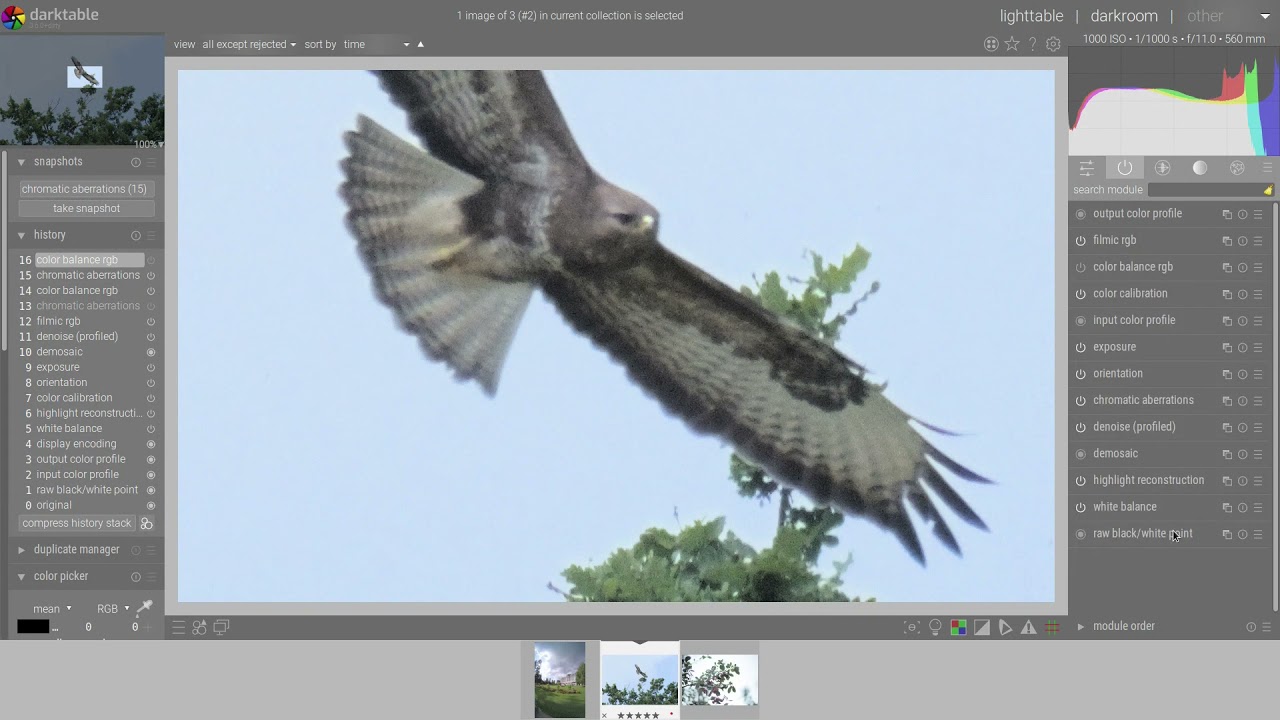Open the 'RGB' color model dropdown
1280x720 pixels.
(113, 609)
